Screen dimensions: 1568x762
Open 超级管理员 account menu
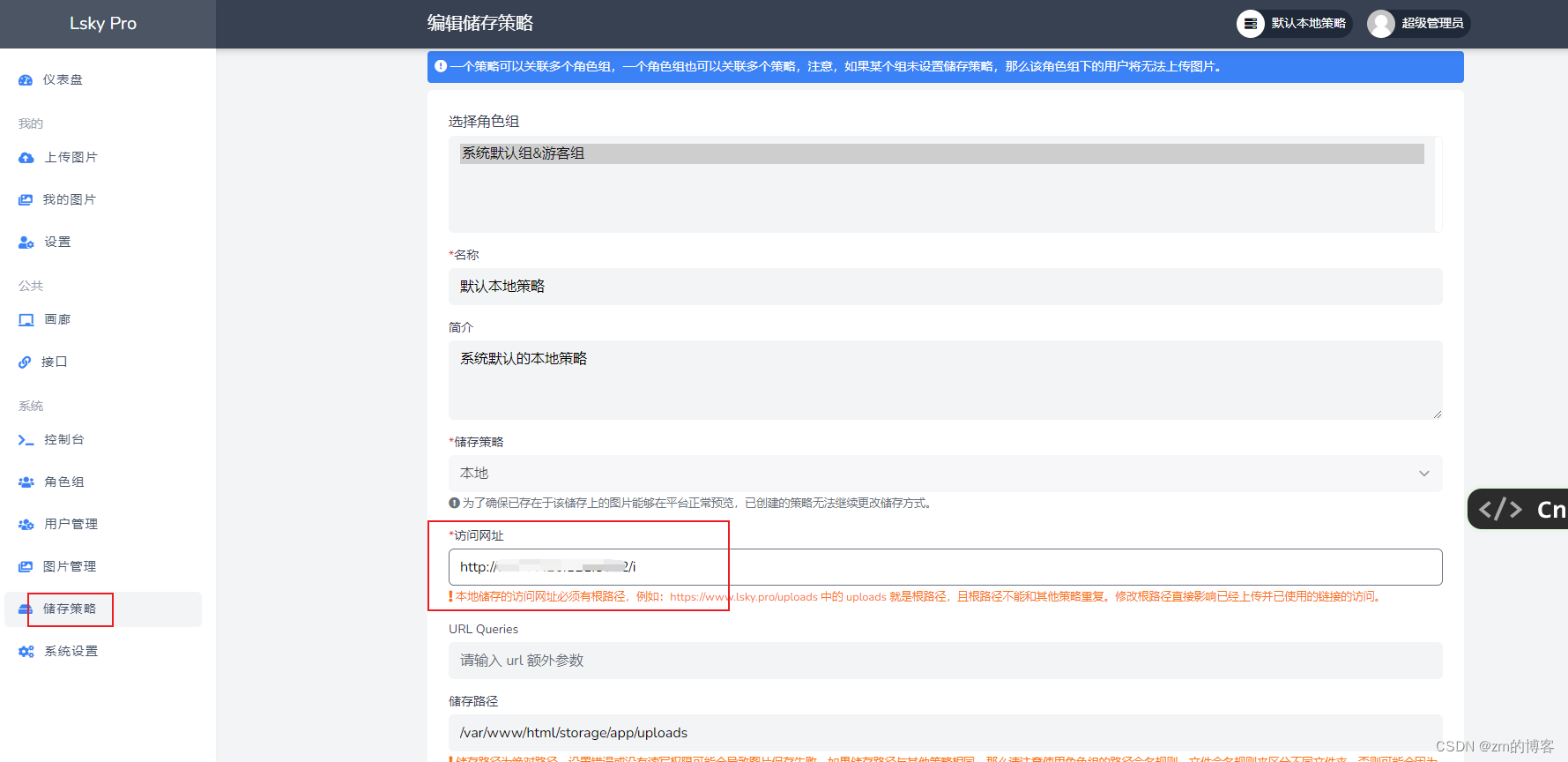click(1418, 24)
